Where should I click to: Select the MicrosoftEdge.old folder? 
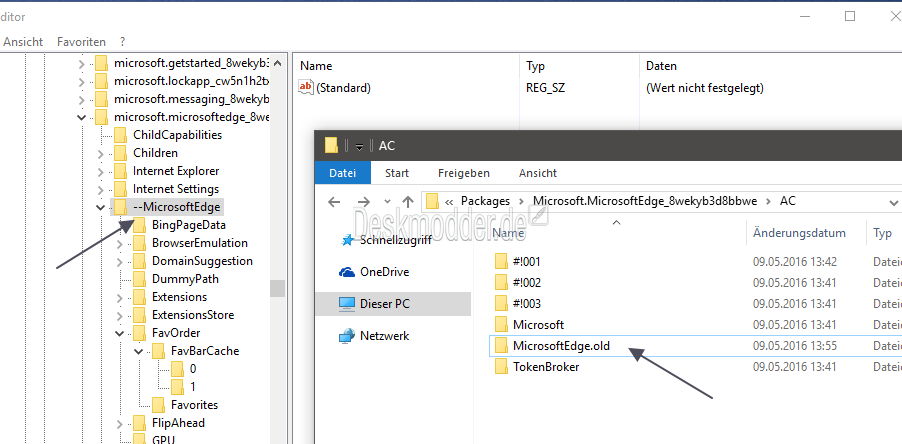pyautogui.click(x=561, y=346)
